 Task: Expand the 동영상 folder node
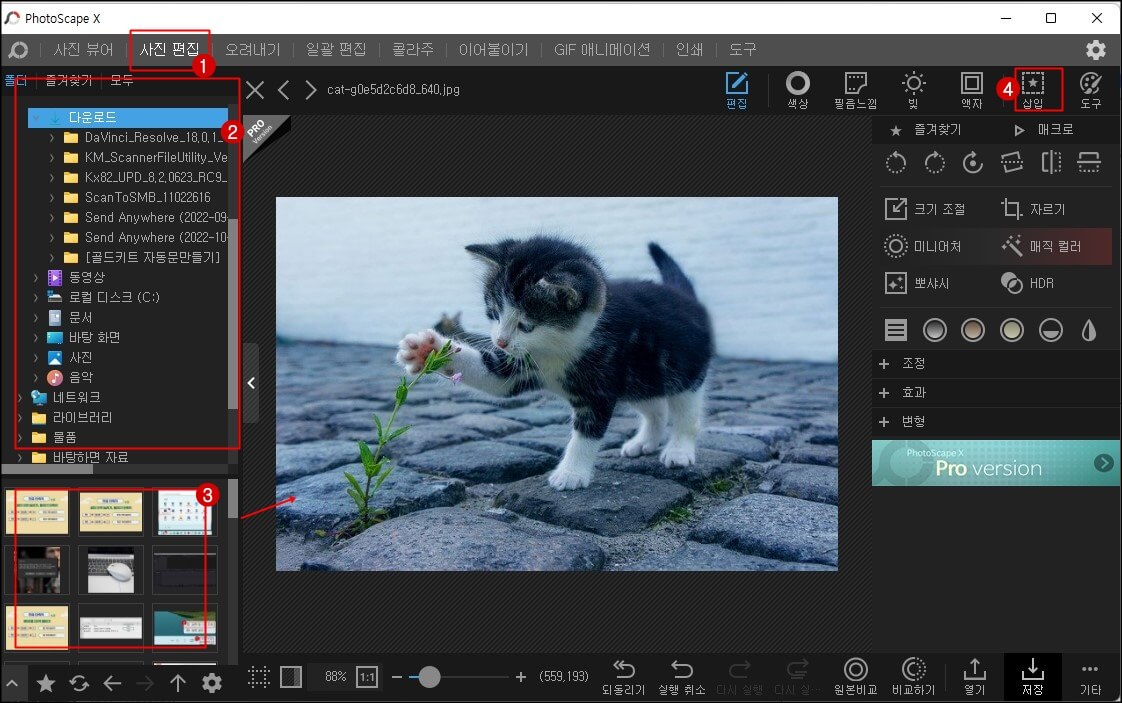(36, 277)
